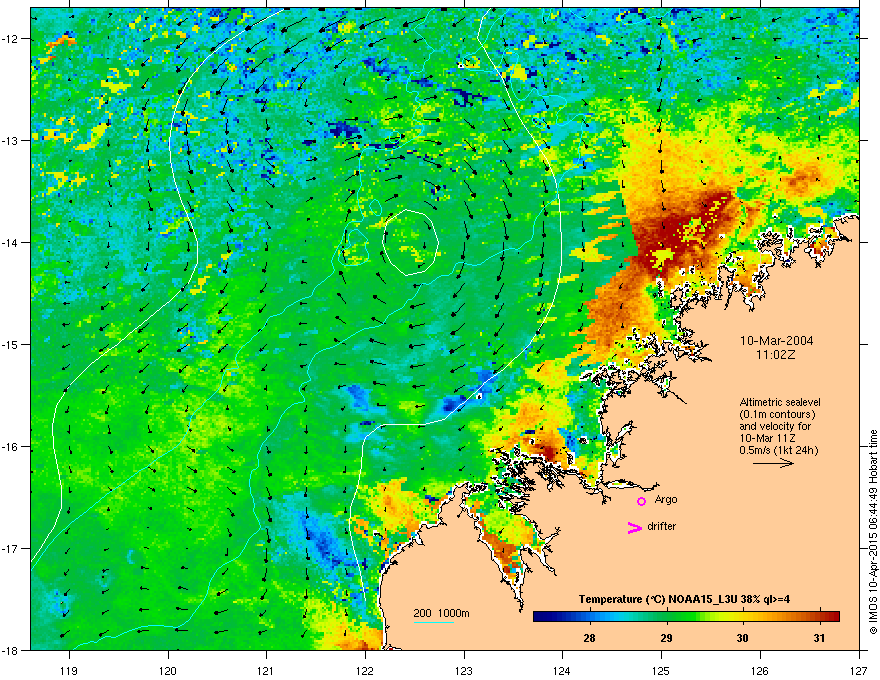Viewport: 880px width, 680px height.
Task: Click the 'drifter' legend label
Action: [x=662, y=526]
